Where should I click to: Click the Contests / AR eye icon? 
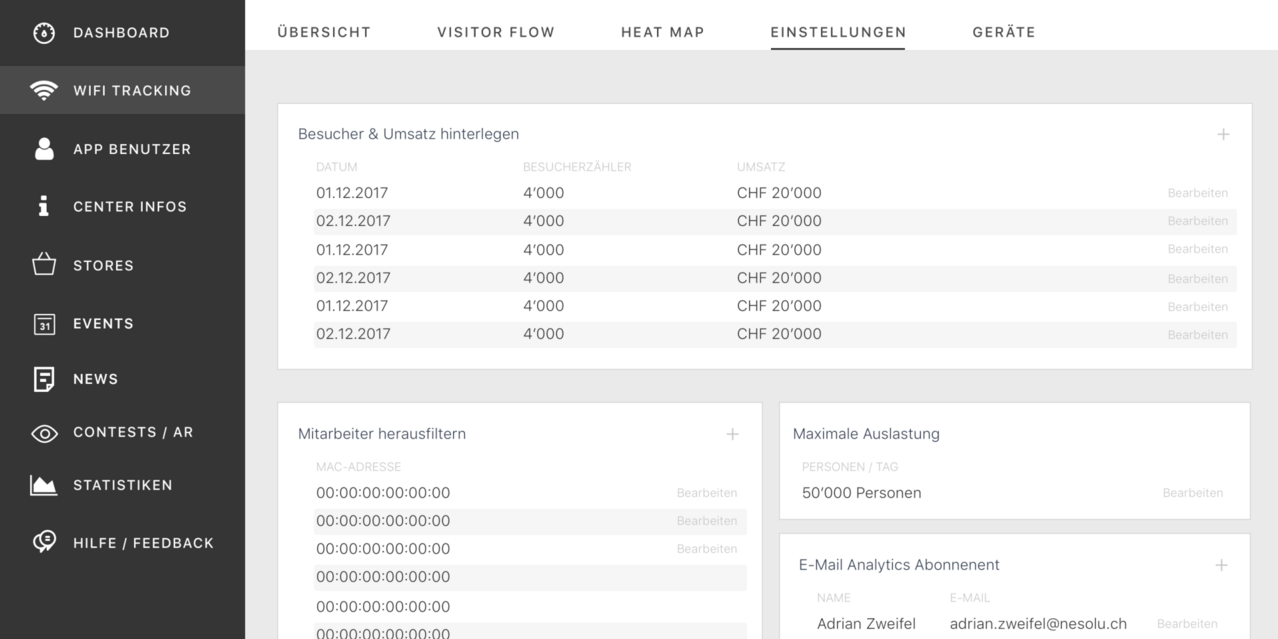43,433
